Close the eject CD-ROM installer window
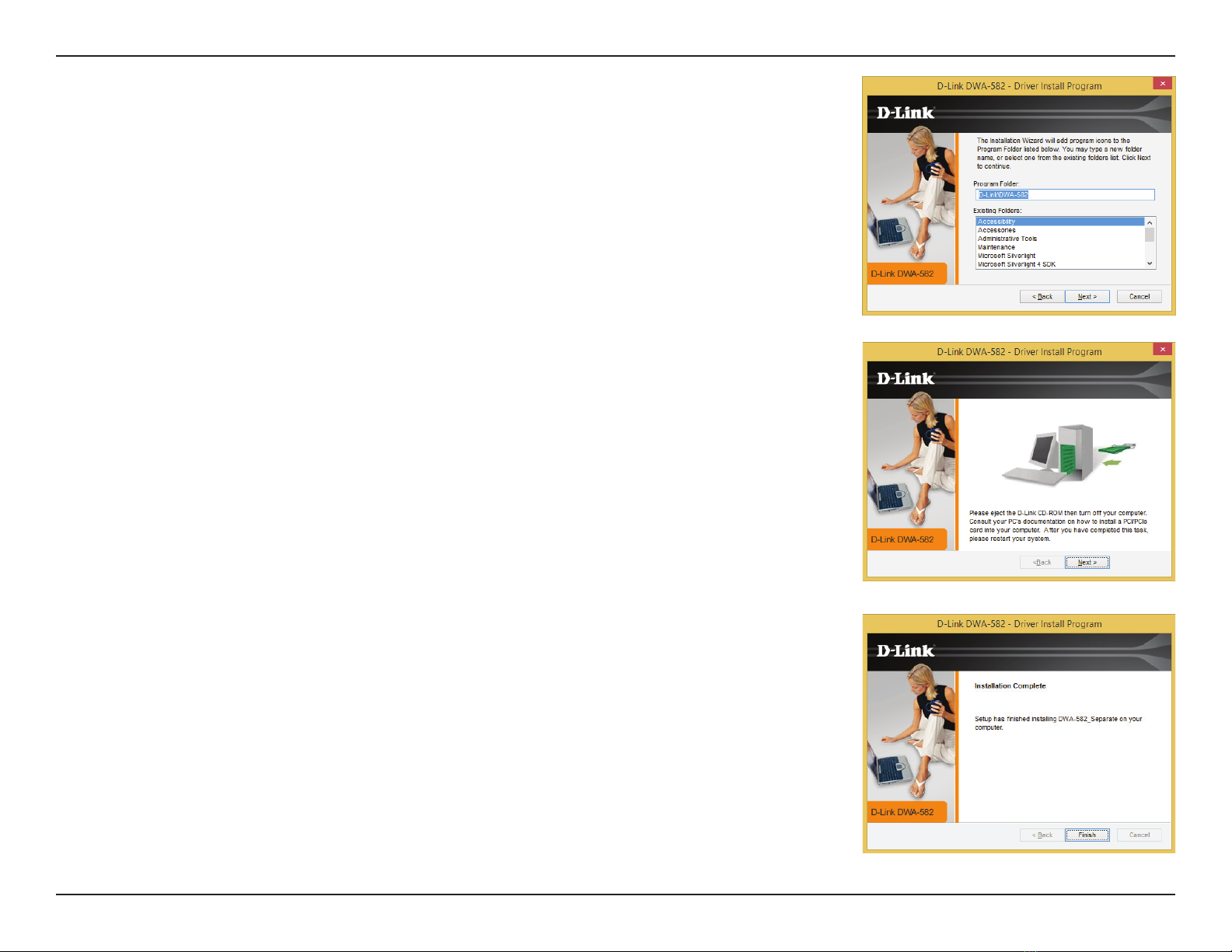This screenshot has width=1232, height=952. coord(1163,349)
